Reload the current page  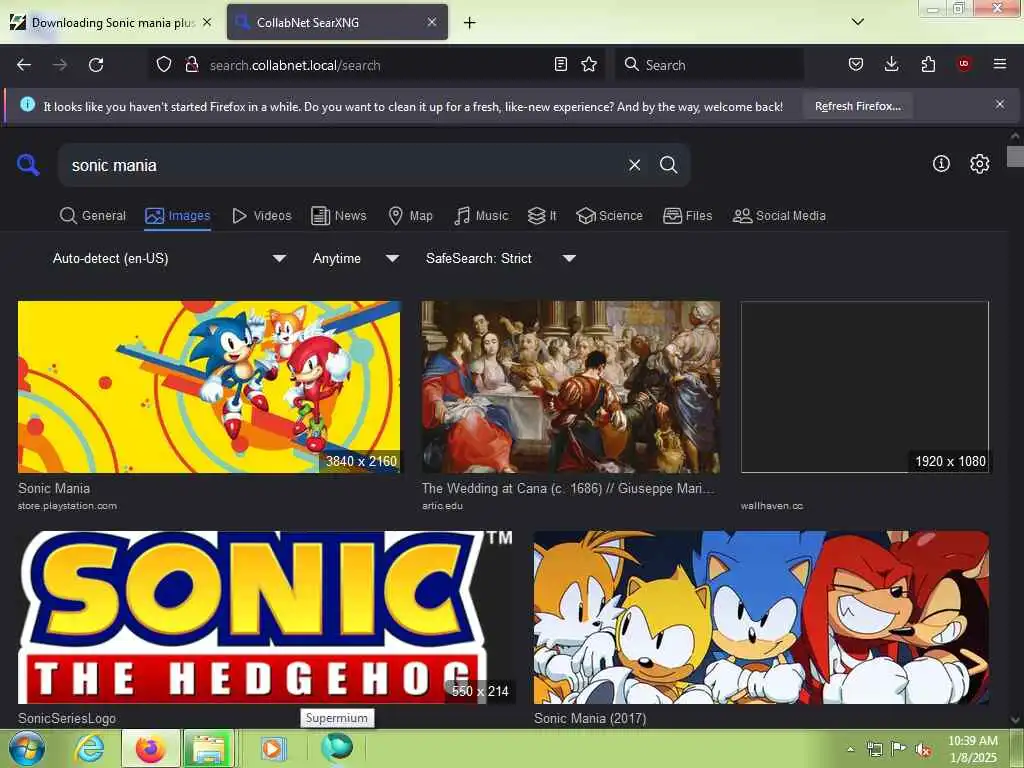96,65
